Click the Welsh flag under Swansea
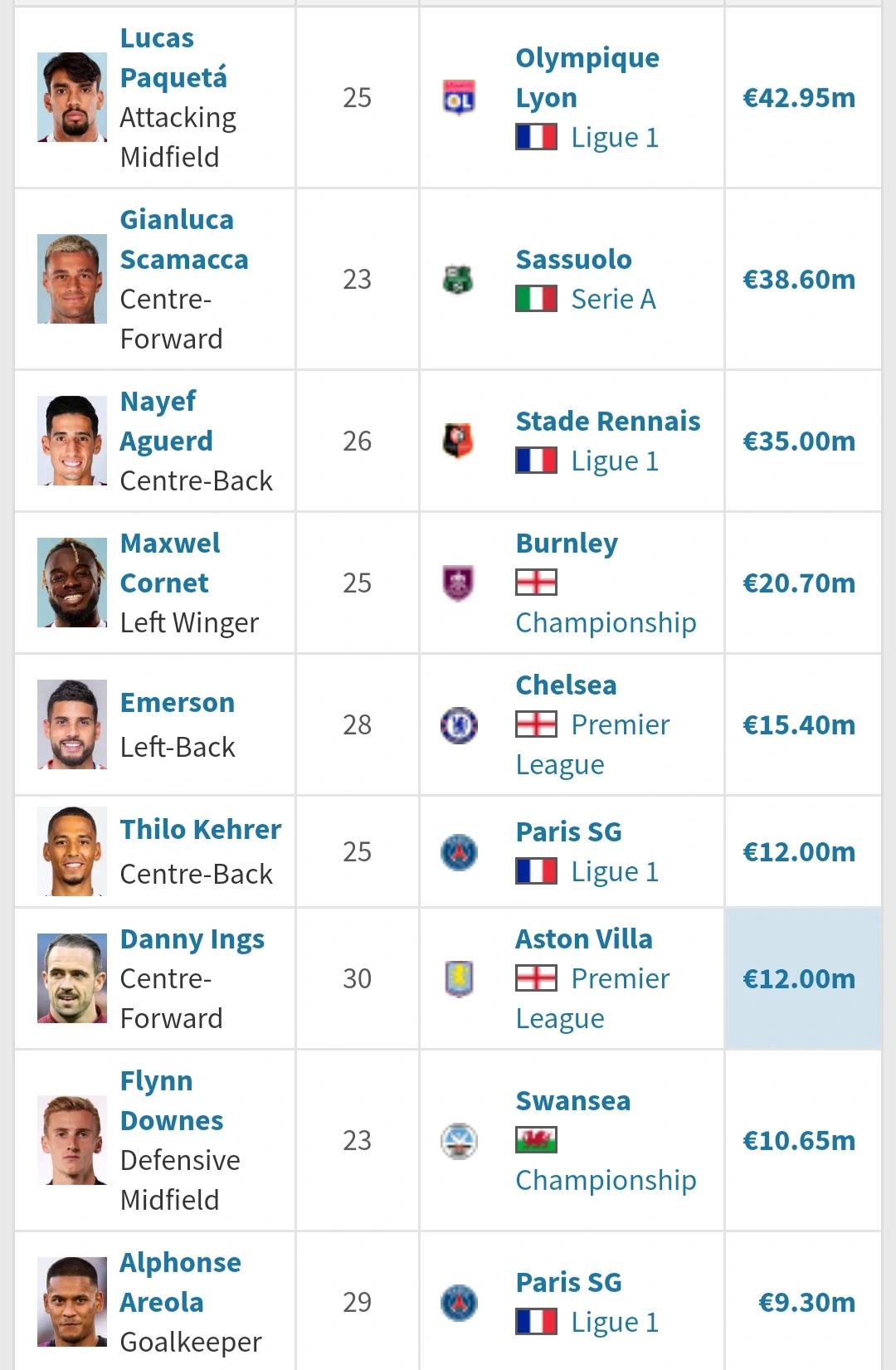This screenshot has width=896, height=1370. coord(536,1140)
